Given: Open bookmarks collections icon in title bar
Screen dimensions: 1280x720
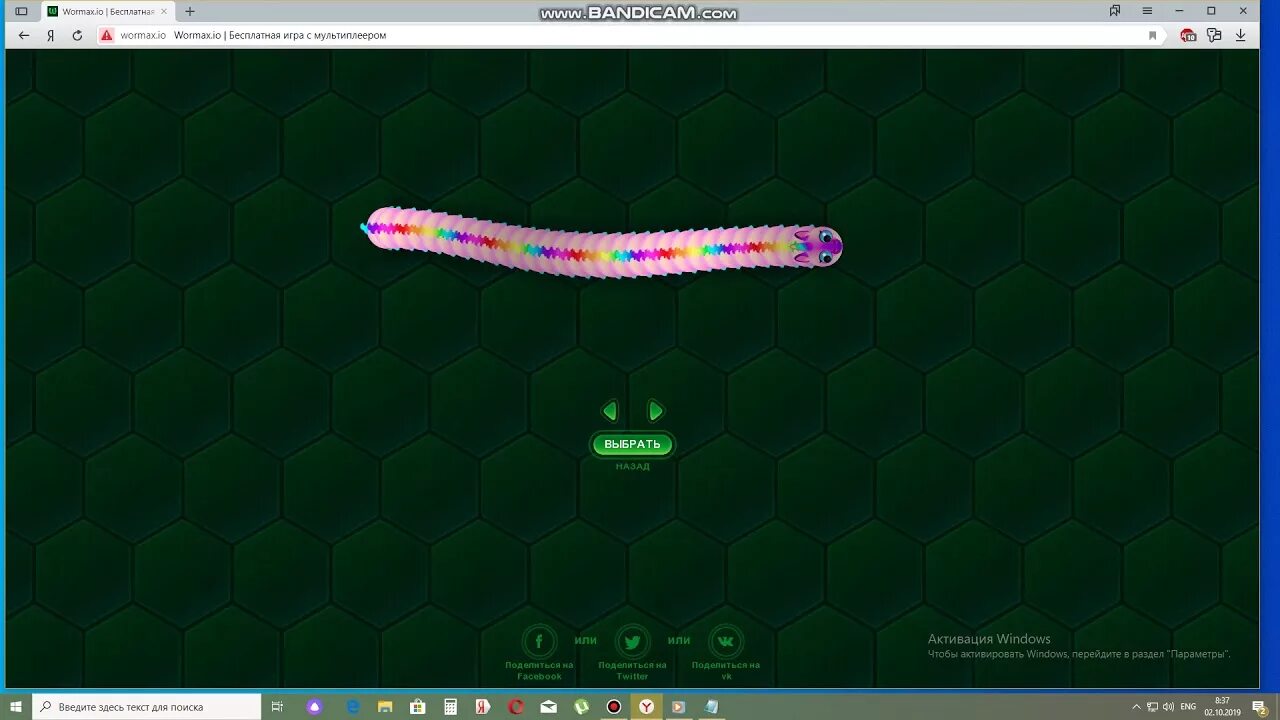Looking at the screenshot, I should (1115, 11).
